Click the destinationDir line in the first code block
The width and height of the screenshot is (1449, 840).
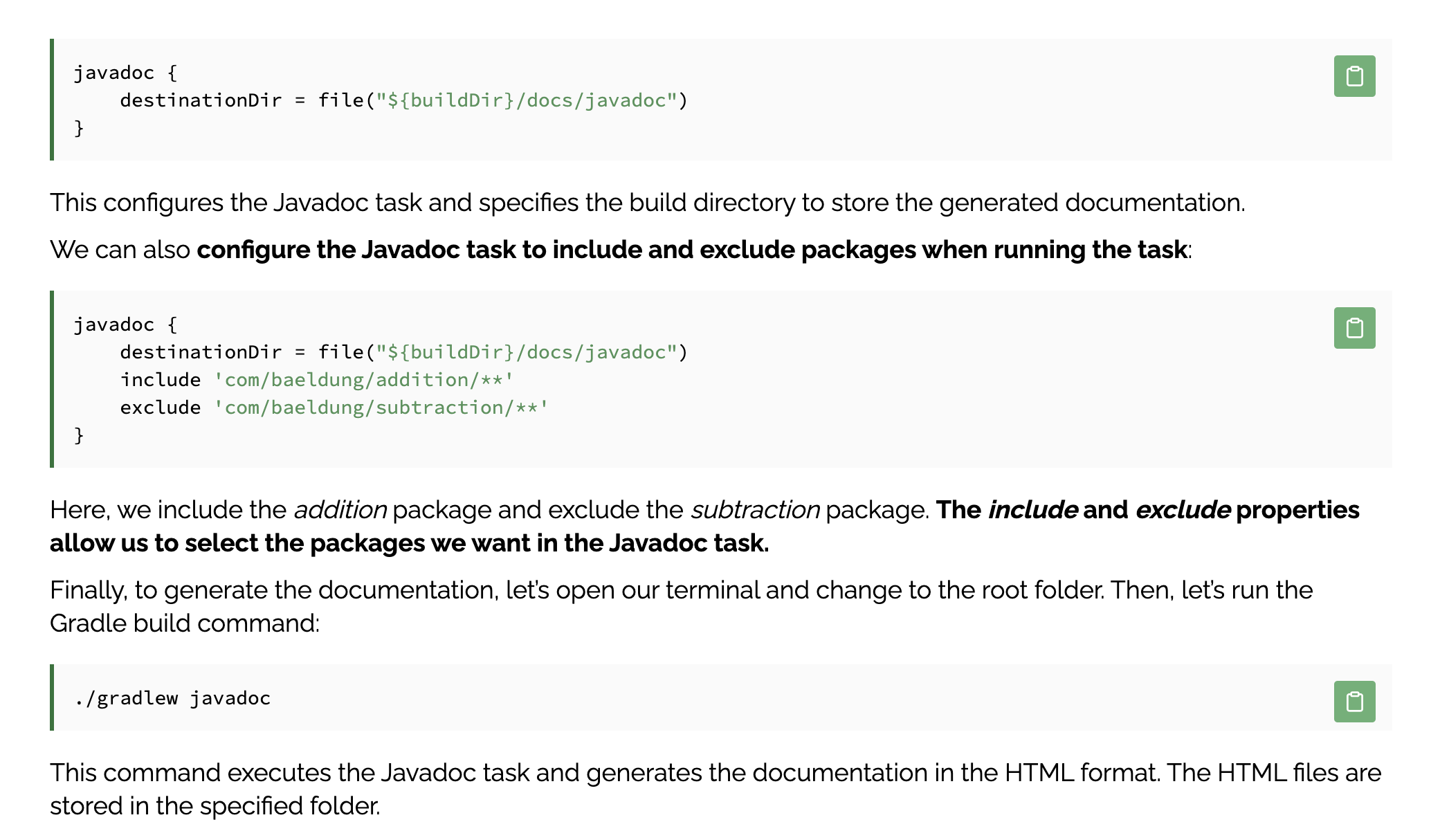pyautogui.click(x=404, y=100)
